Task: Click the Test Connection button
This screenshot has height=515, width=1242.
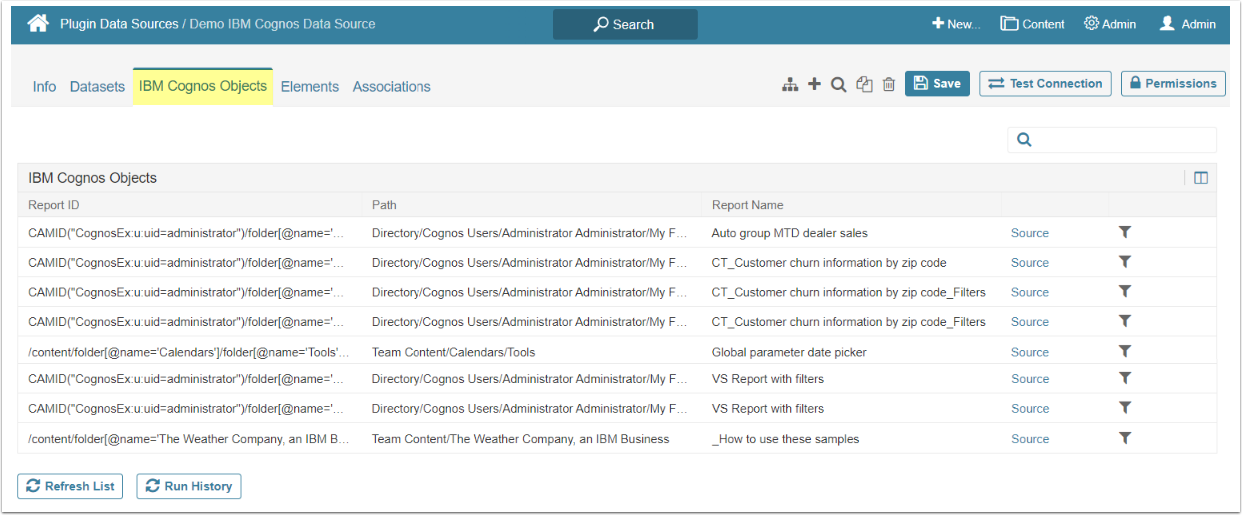Action: pyautogui.click(x=1045, y=84)
